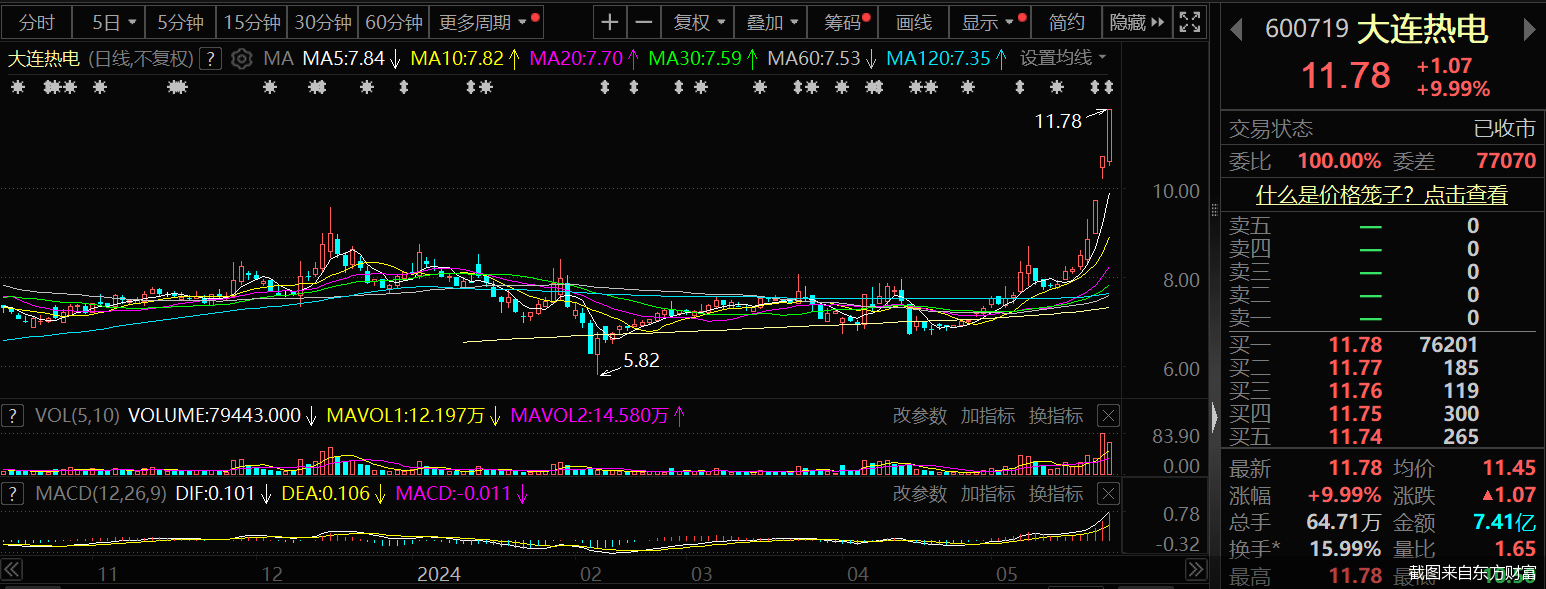Switch to the 30分钟 period tab
Screen dimensions: 1546x589
click(323, 22)
